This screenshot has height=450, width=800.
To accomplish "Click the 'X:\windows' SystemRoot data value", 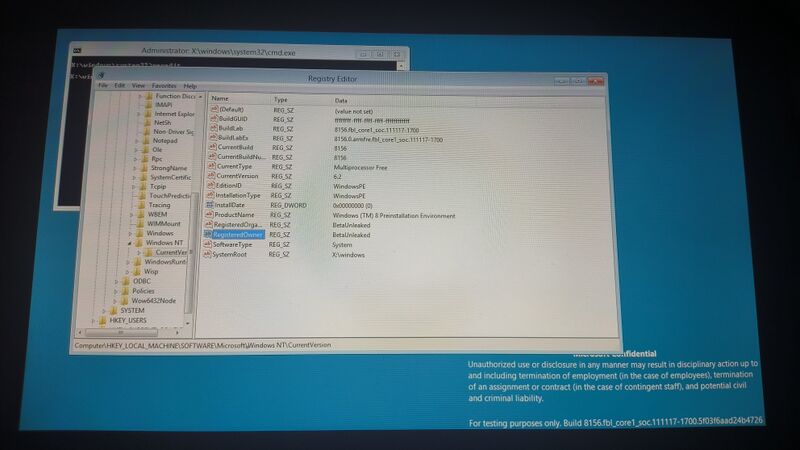I will (x=348, y=255).
